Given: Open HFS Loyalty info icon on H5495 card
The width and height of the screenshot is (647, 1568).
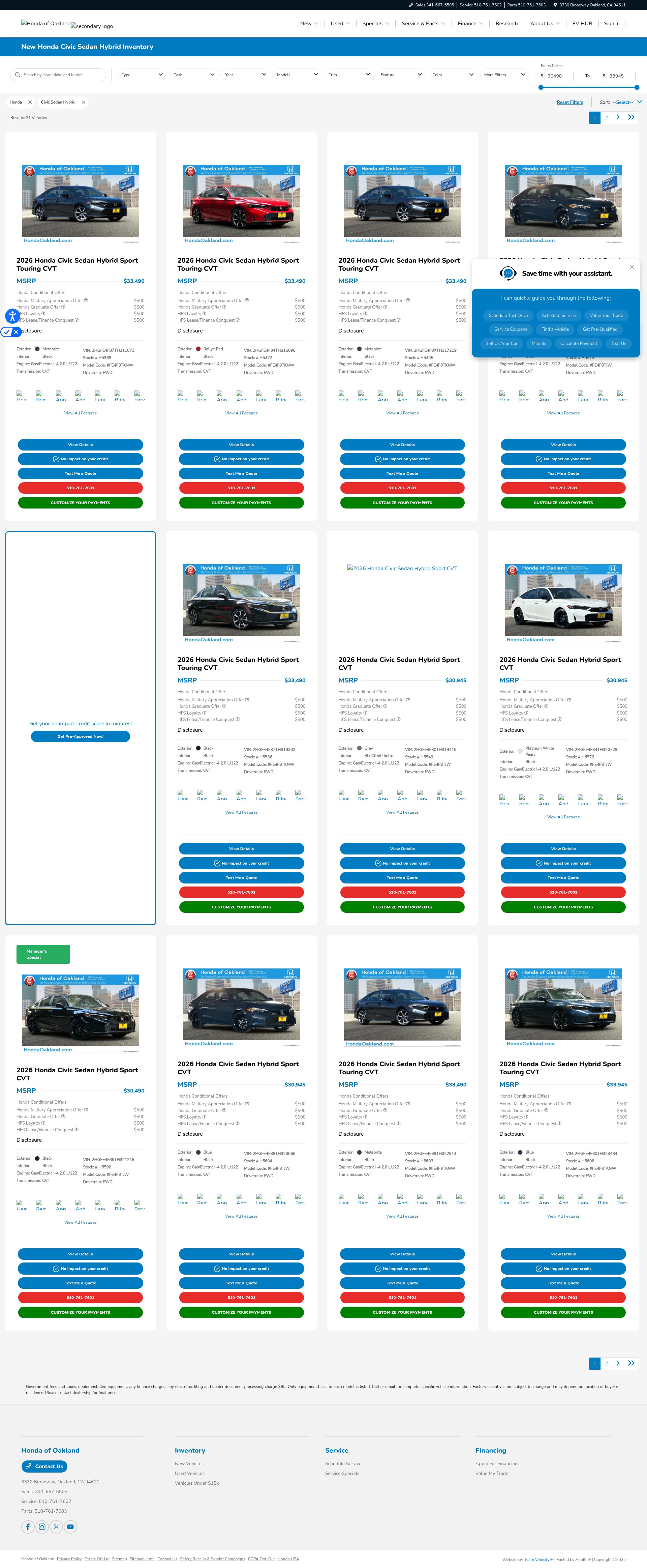Looking at the screenshot, I should coord(366,314).
